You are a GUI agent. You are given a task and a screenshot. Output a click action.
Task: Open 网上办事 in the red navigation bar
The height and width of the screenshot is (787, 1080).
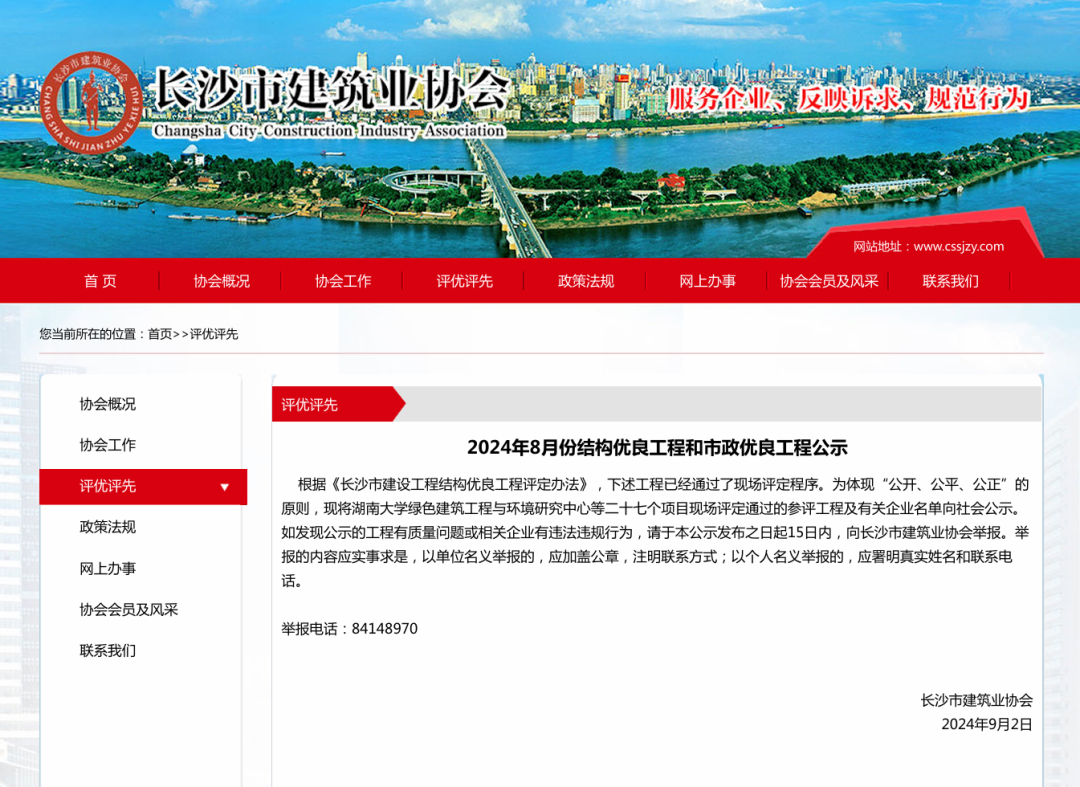(x=708, y=281)
